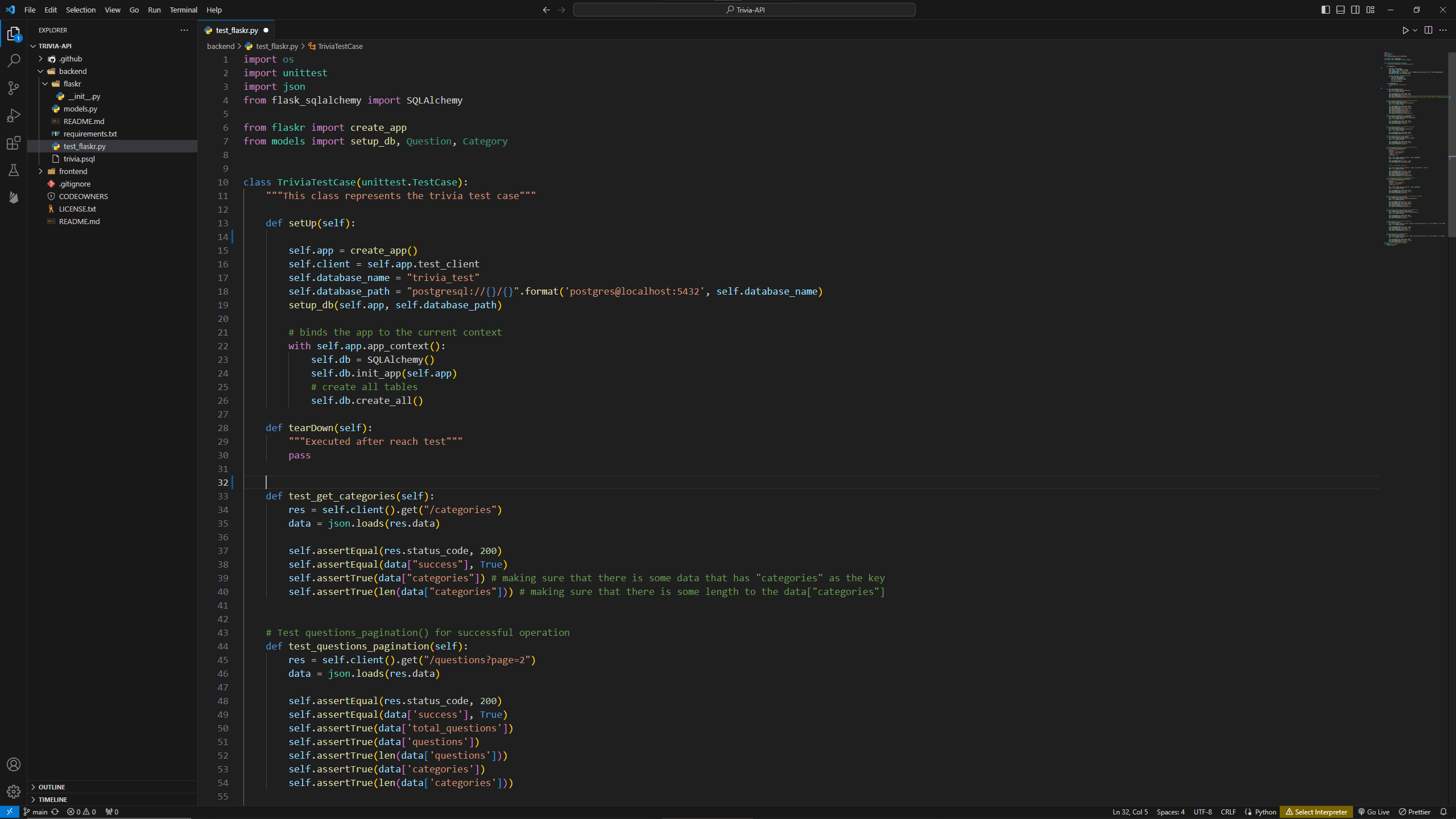The height and width of the screenshot is (819, 1456).
Task: Click the Split Editor Right icon
Action: 1428,30
